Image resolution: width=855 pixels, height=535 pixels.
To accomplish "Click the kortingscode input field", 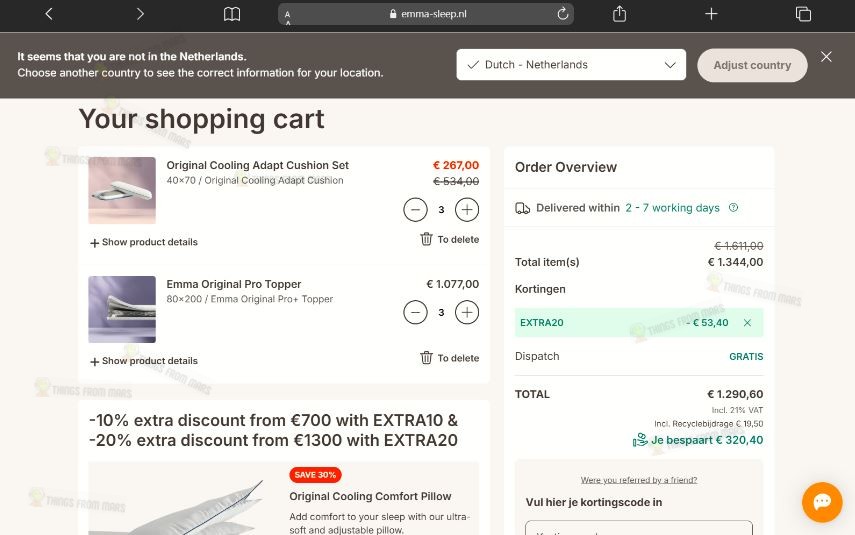I will tap(639, 528).
